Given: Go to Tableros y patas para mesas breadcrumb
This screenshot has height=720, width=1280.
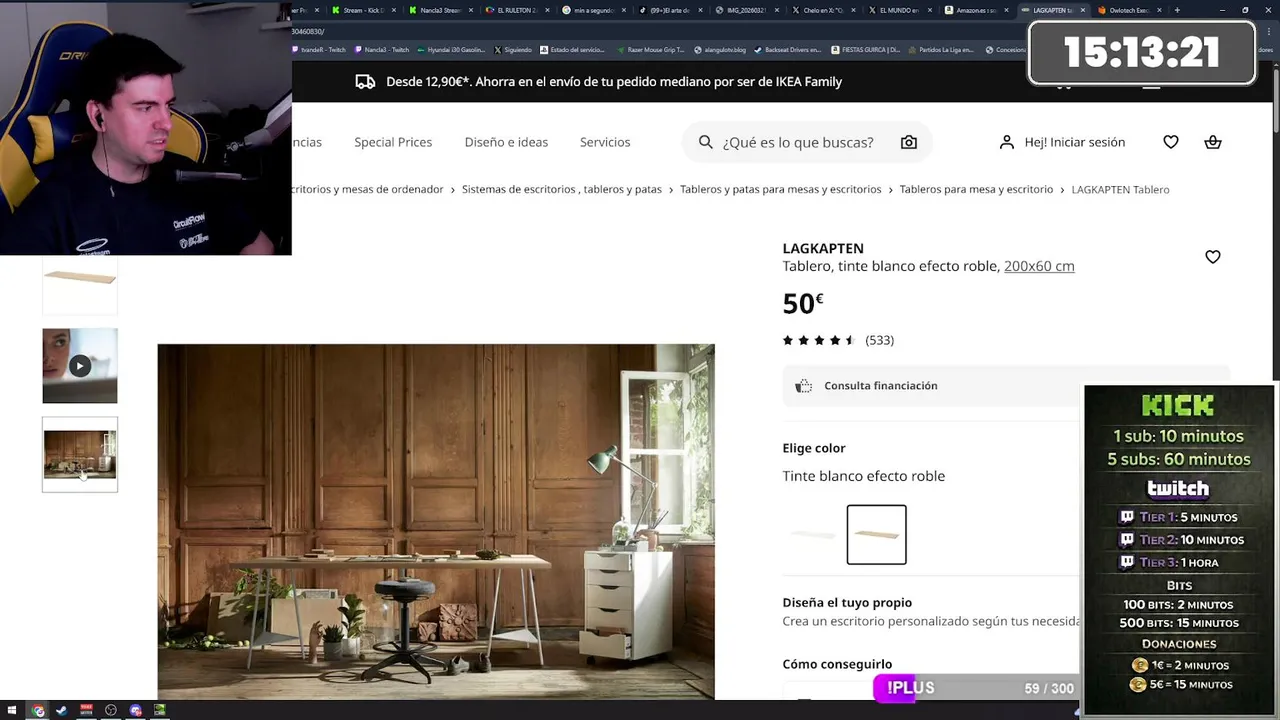Looking at the screenshot, I should click(x=780, y=189).
